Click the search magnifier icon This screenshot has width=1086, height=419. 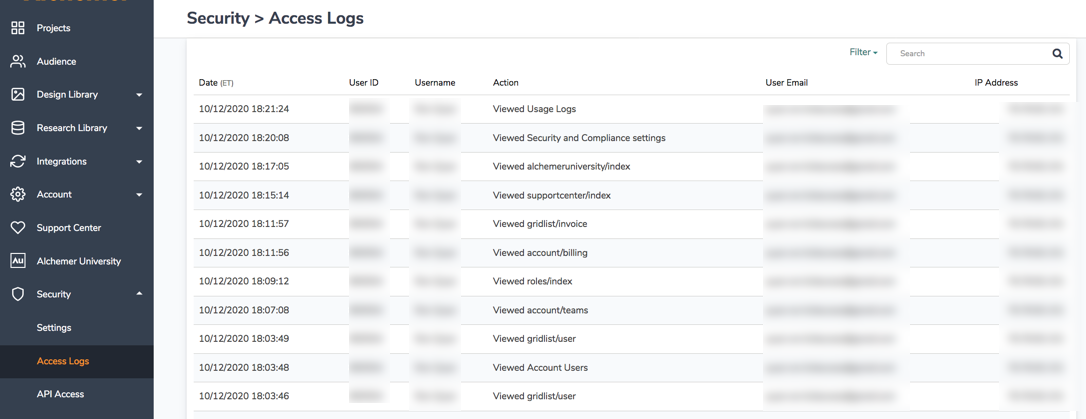[1057, 54]
